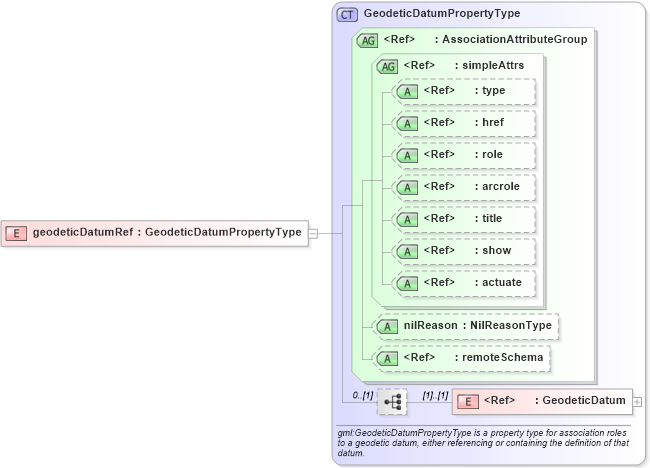Click the sequence compositor icon
This screenshot has width=650, height=468.
pos(392,402)
